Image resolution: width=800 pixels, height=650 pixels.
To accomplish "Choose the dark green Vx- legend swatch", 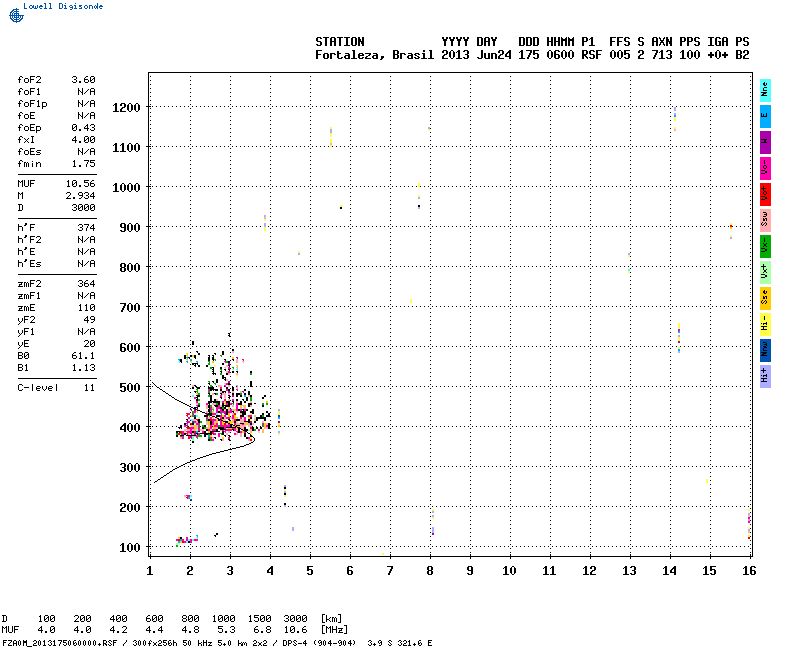I will (765, 246).
